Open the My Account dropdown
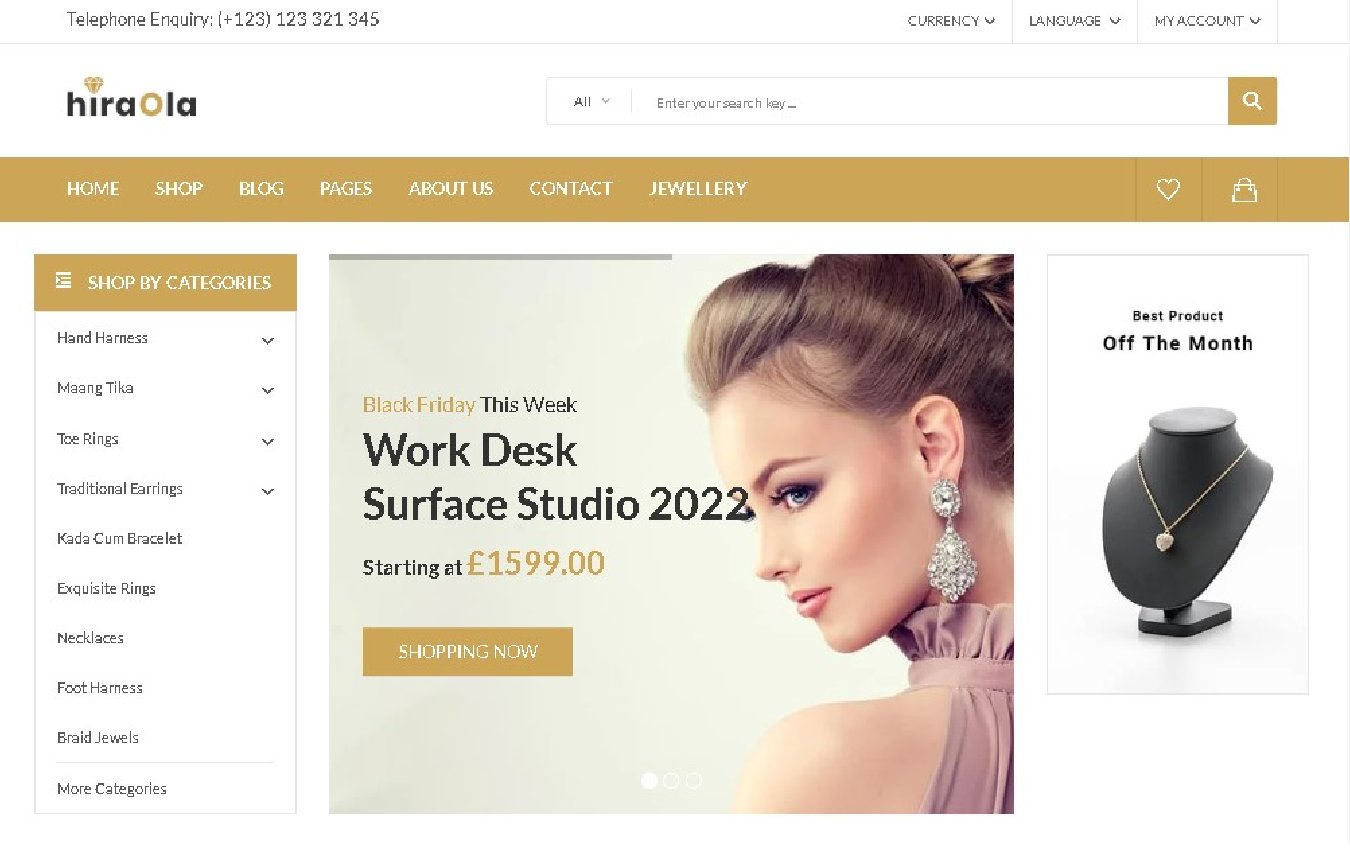Viewport: 1350px width, 850px height. click(1207, 21)
